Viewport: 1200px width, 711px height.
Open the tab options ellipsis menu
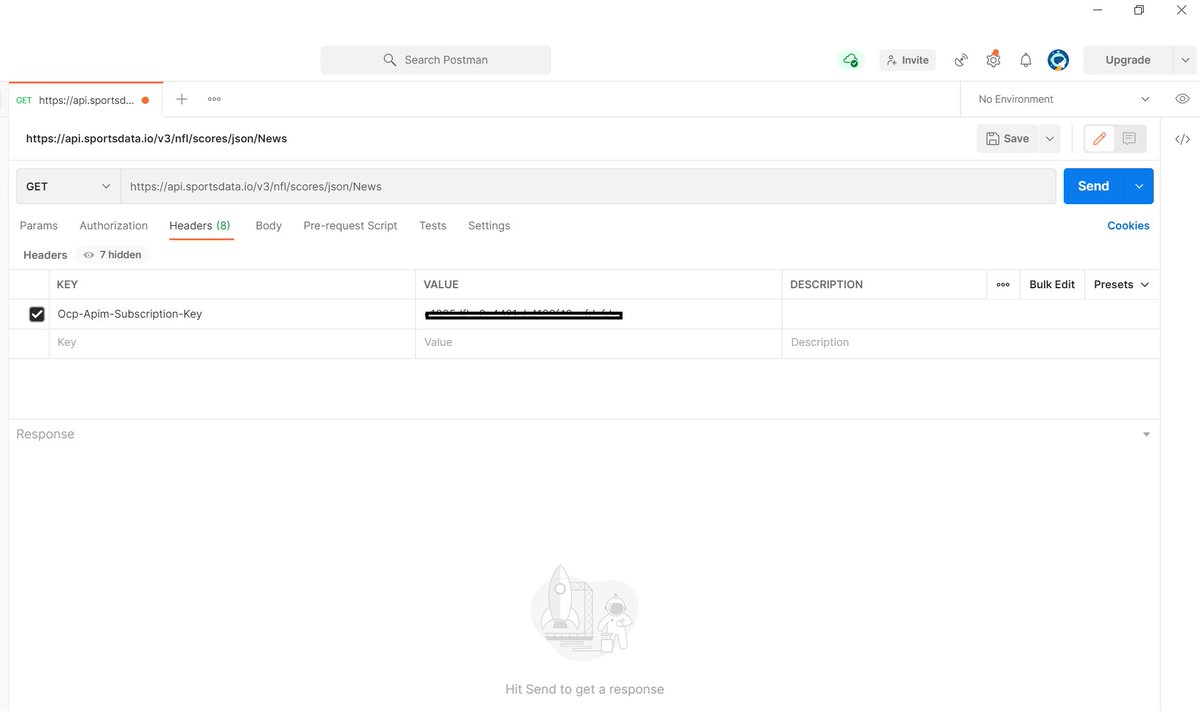[x=214, y=99]
